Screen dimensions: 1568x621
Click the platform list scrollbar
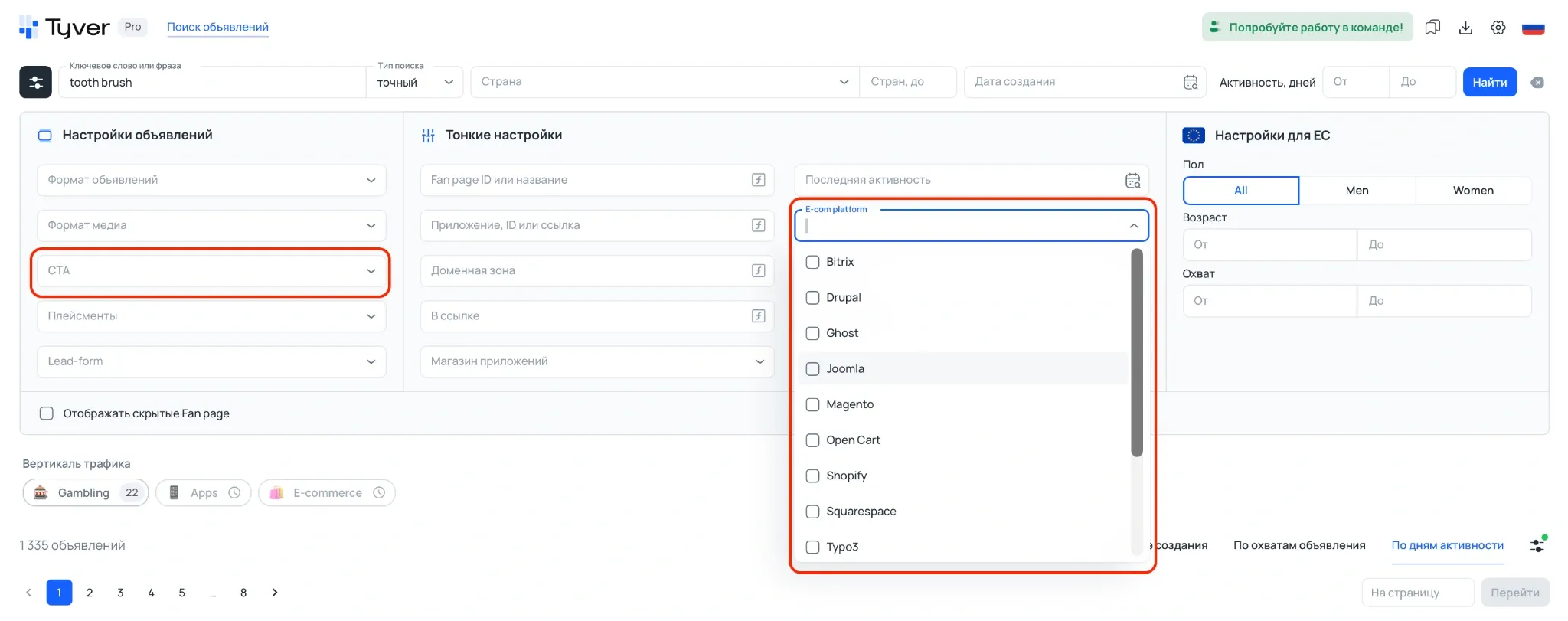[1137, 352]
